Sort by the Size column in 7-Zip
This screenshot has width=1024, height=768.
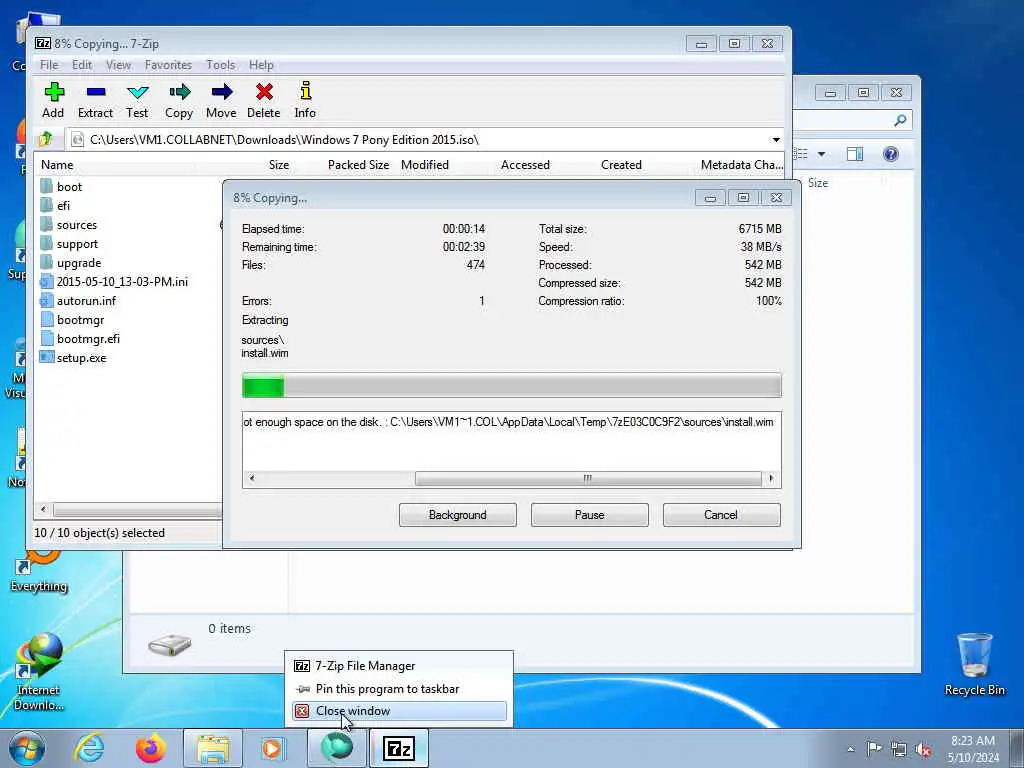[x=279, y=165]
